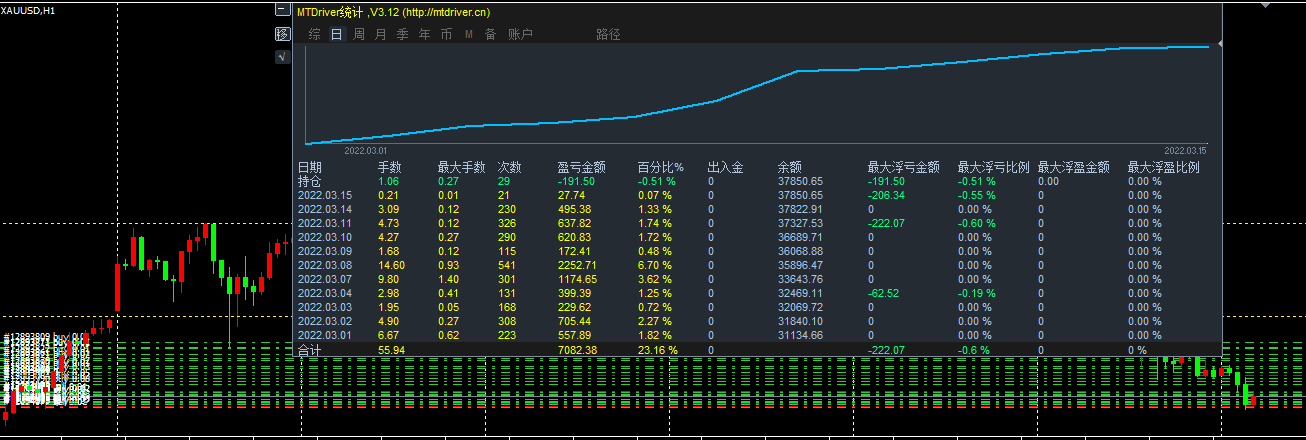Open the 账户 account tab
The height and width of the screenshot is (440, 1306).
(x=520, y=34)
